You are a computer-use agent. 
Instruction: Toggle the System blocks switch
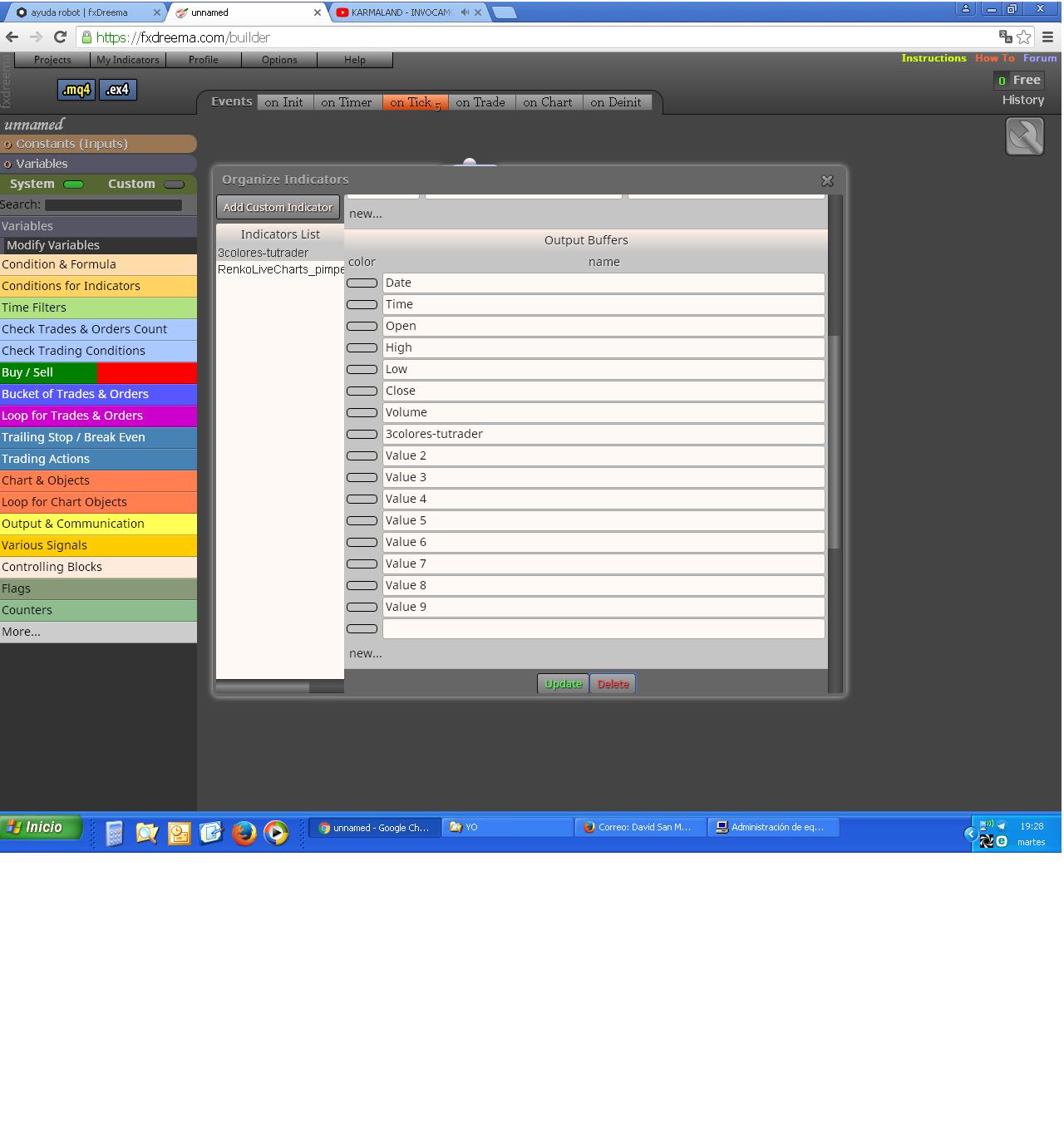74,185
